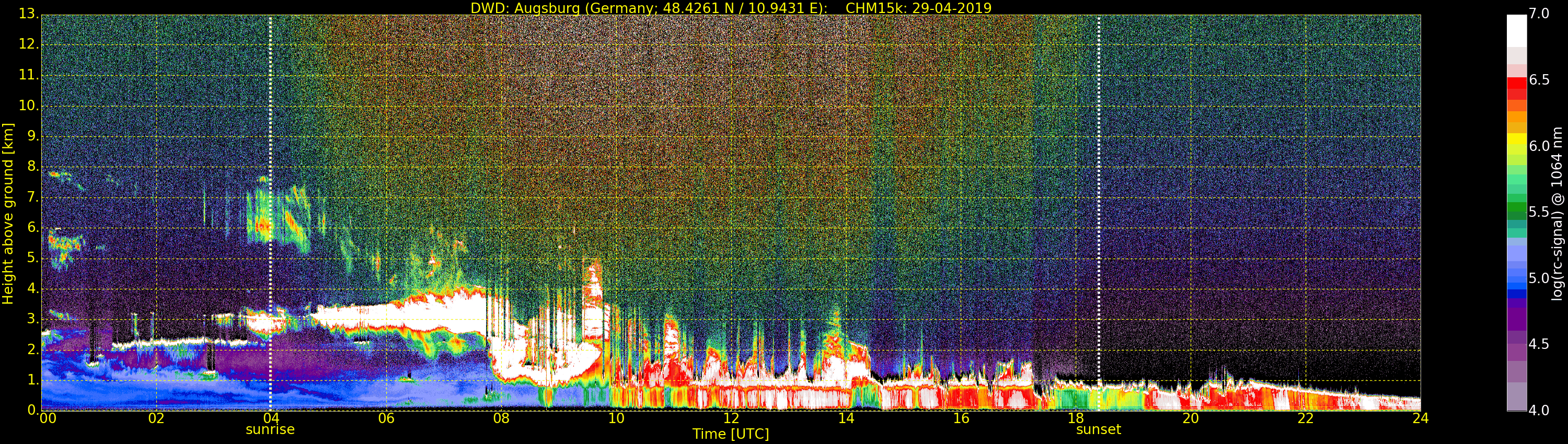This screenshot has width=1568, height=444.
Task: Click the "08" time tick label
Action: click(501, 418)
